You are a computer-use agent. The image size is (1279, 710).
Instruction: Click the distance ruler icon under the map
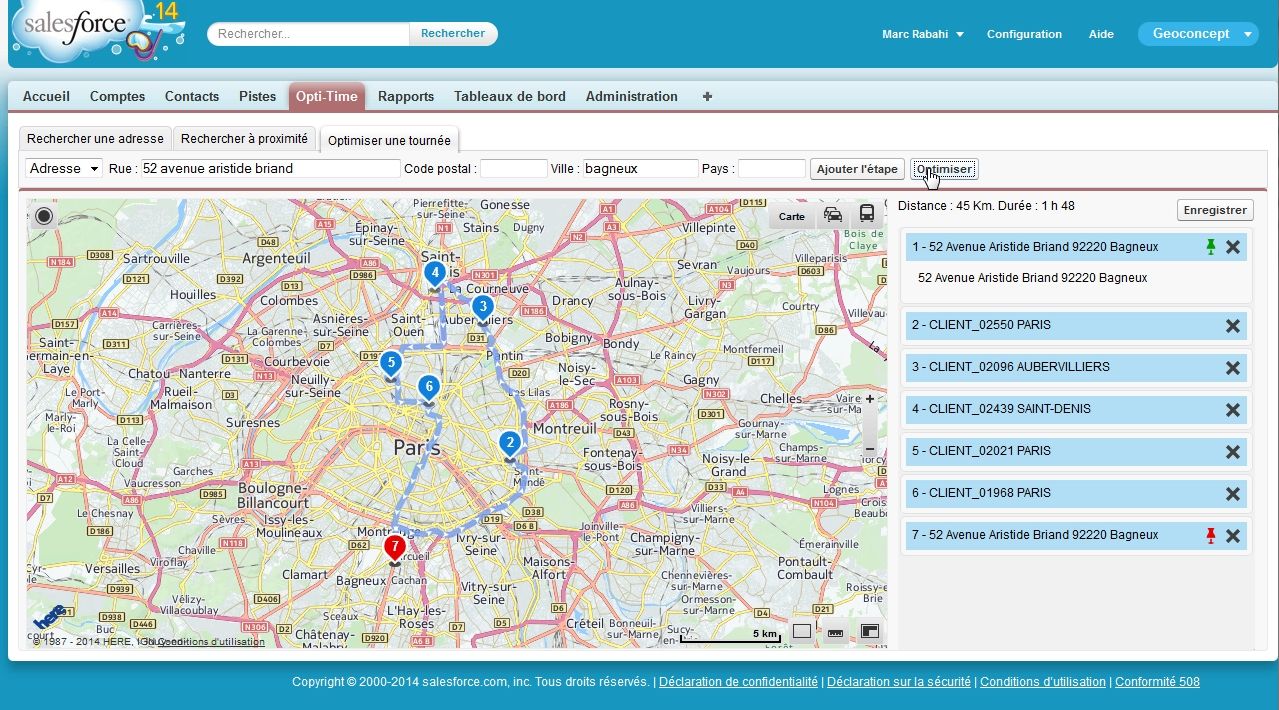836,632
